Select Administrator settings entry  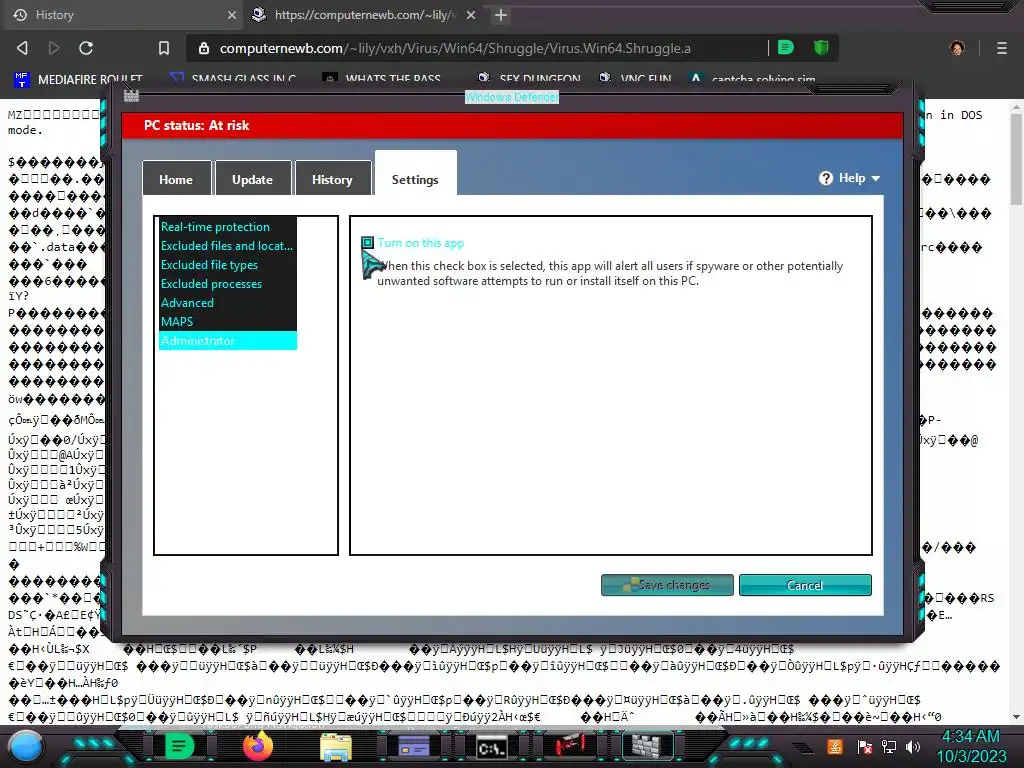227,340
